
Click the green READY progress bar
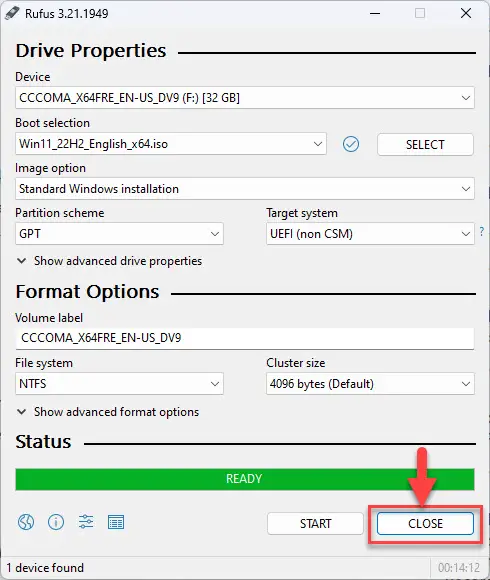tap(245, 479)
